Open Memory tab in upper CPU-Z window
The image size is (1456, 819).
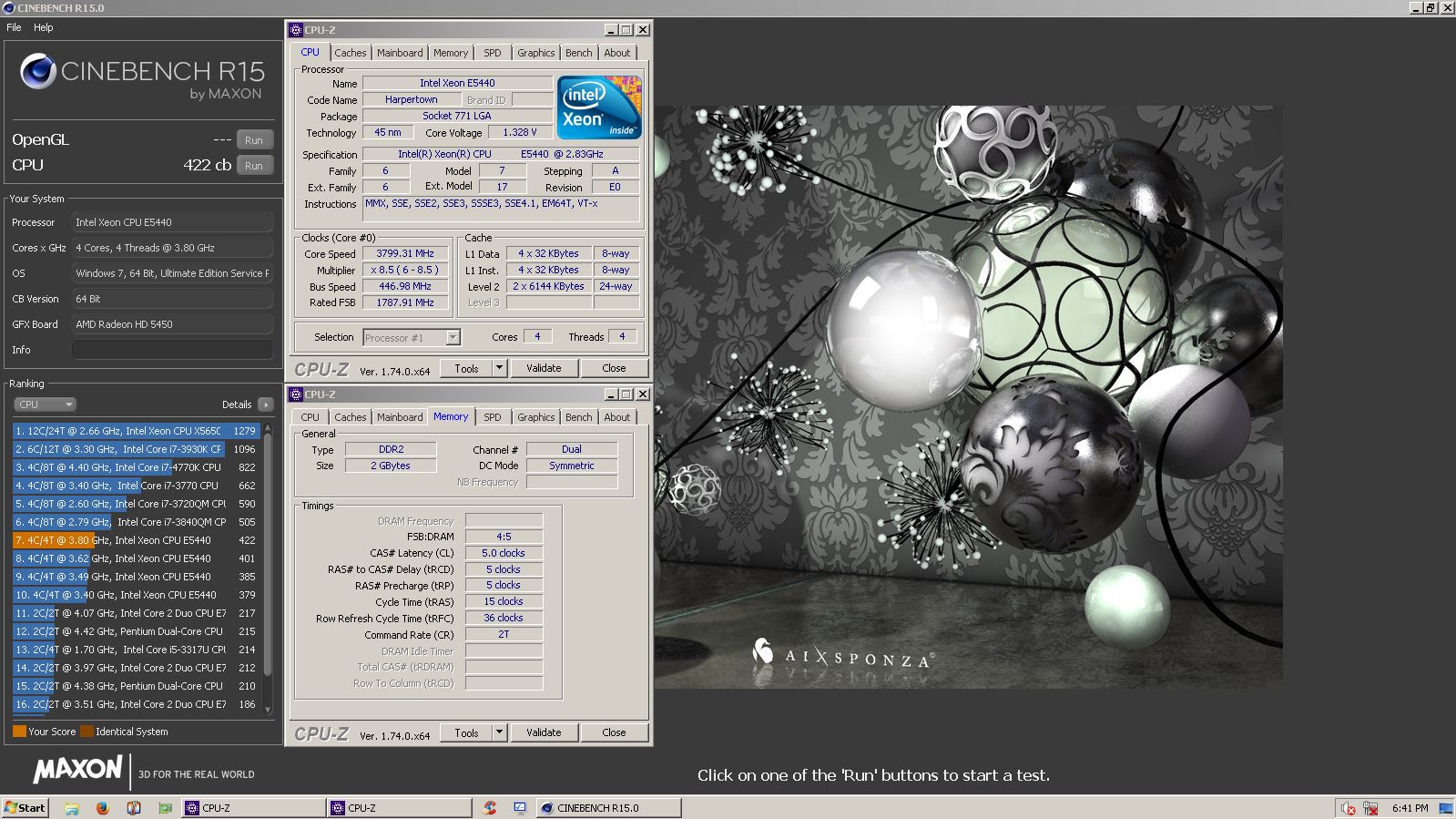tap(451, 53)
